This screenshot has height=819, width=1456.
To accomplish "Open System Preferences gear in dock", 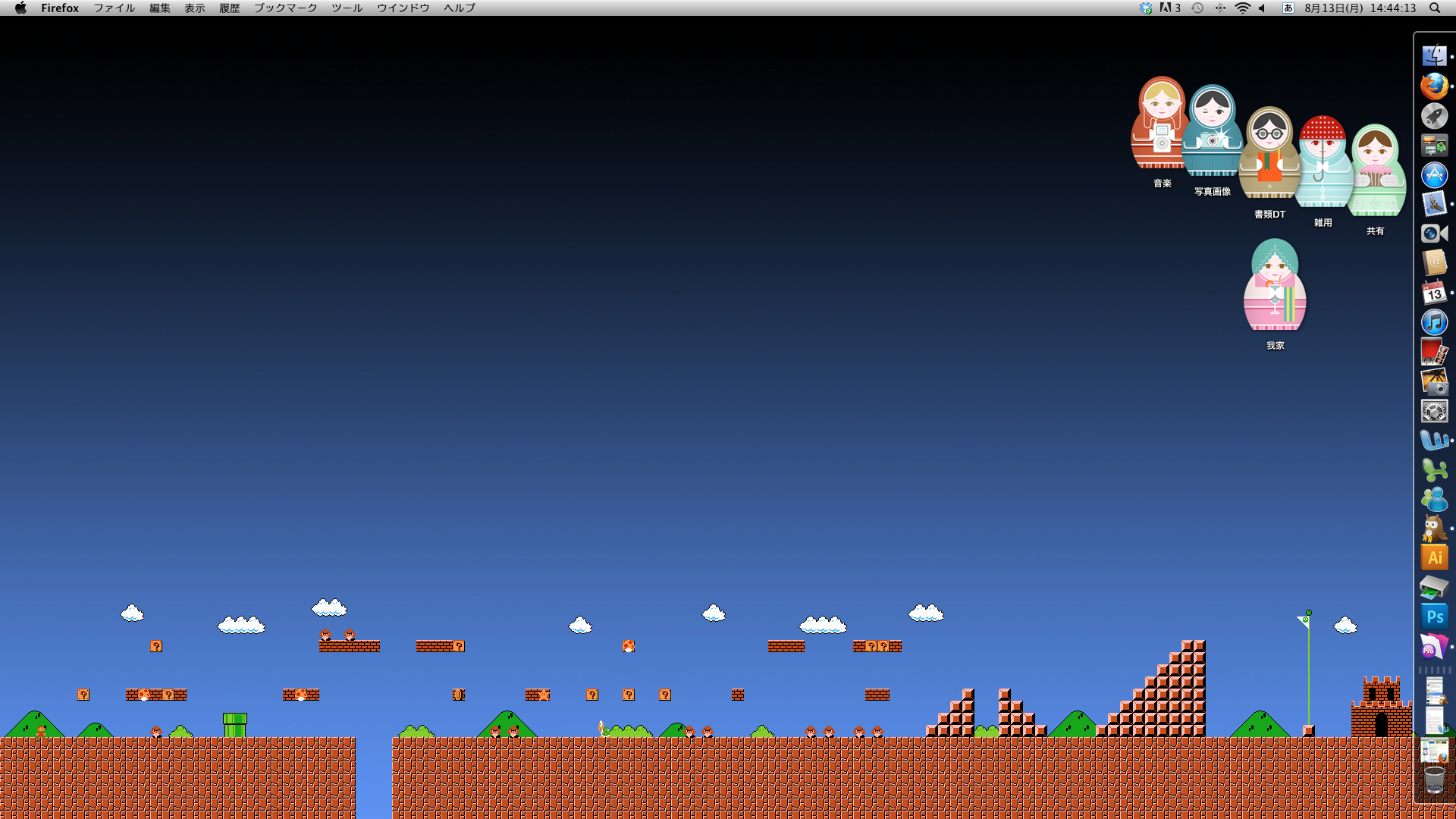I will (1434, 411).
